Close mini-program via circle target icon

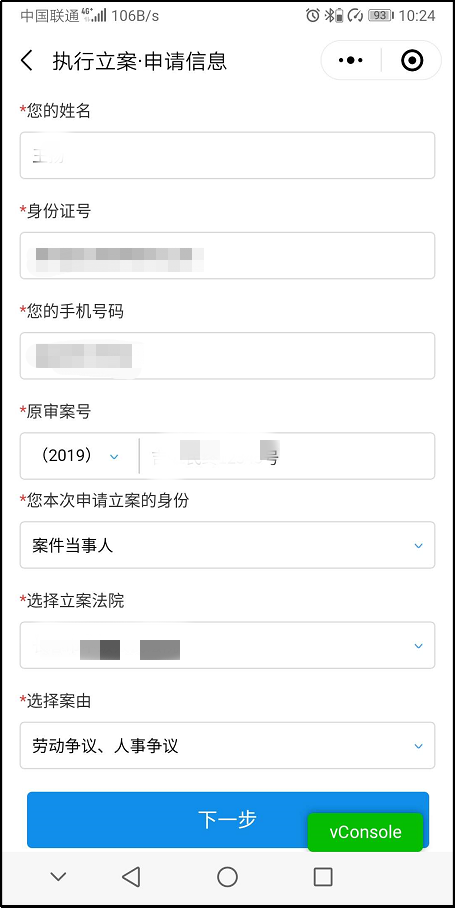[412, 60]
